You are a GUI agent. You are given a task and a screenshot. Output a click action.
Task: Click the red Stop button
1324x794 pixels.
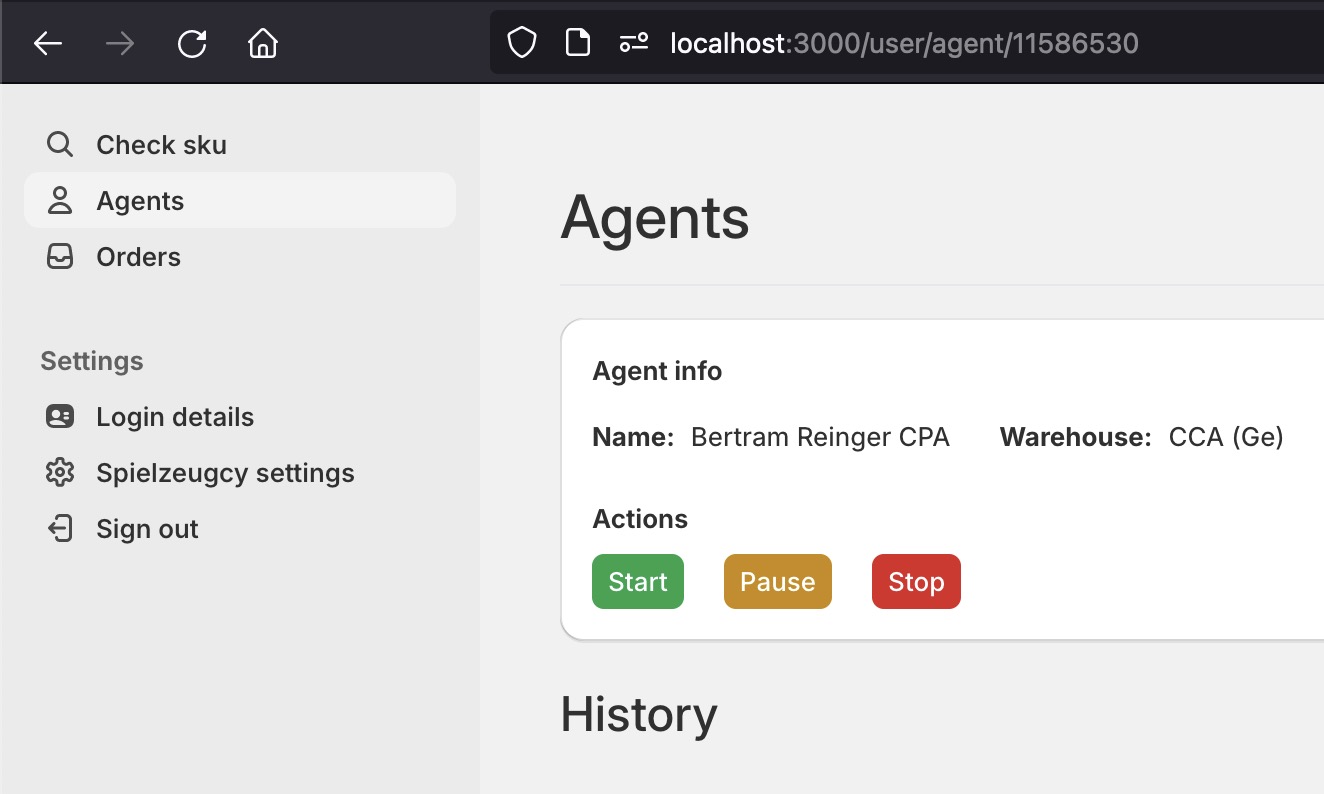coord(915,581)
